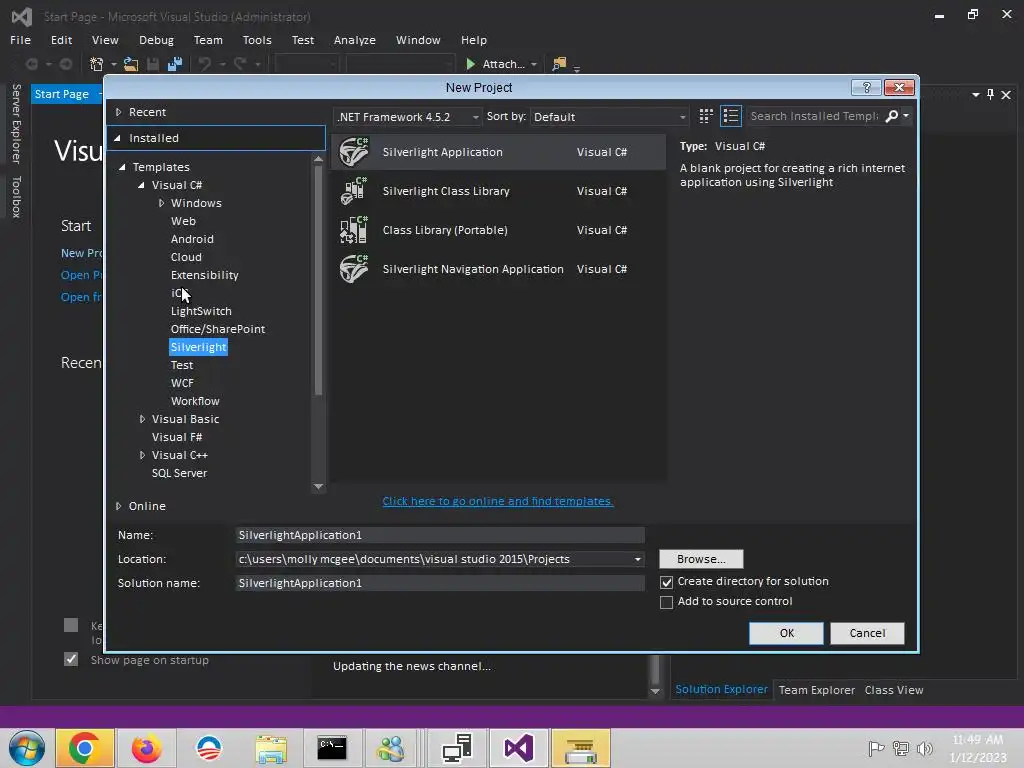Click the search magnifier icon
The image size is (1024, 768).
click(x=891, y=116)
